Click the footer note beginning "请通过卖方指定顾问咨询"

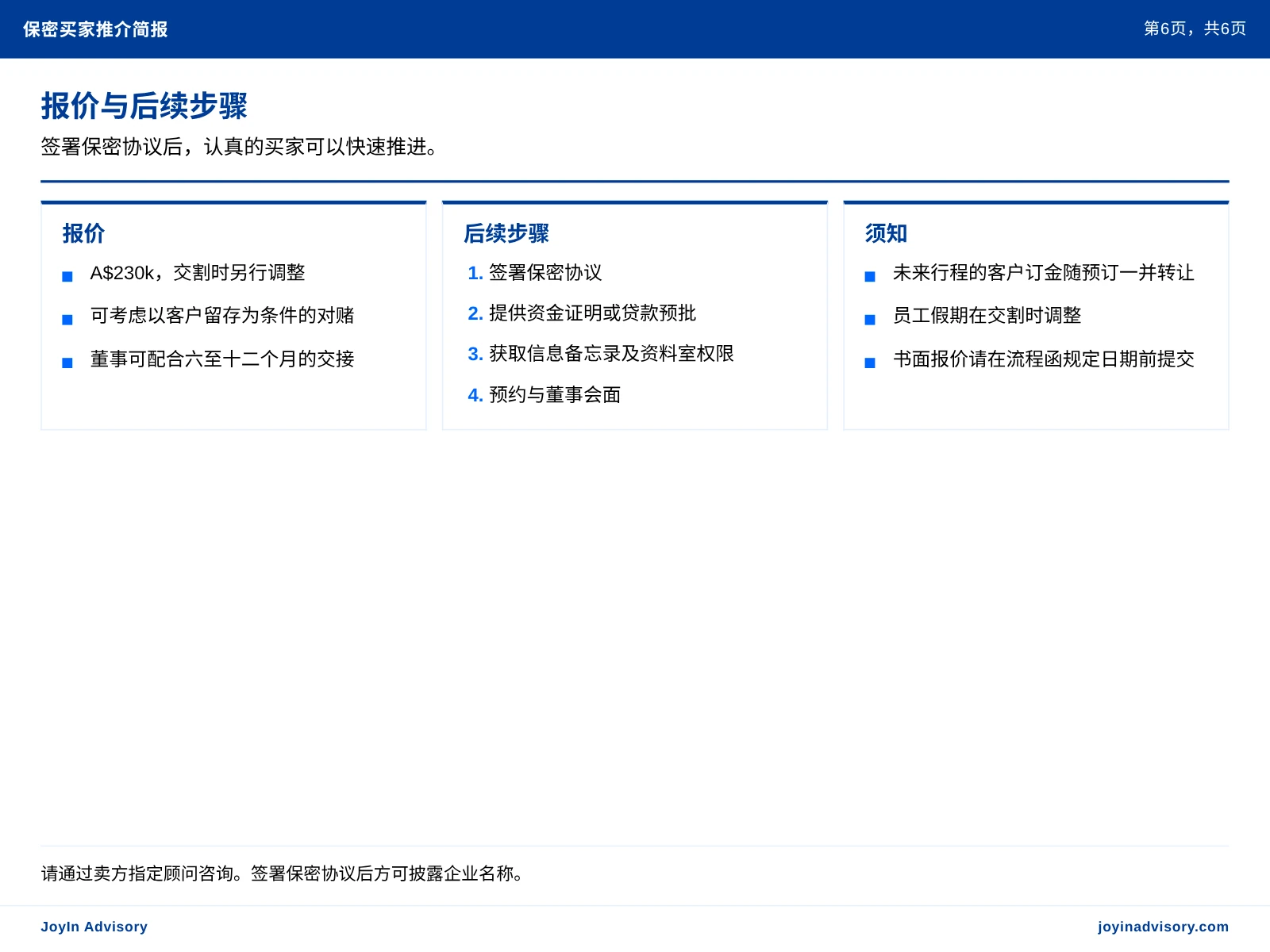click(x=283, y=873)
